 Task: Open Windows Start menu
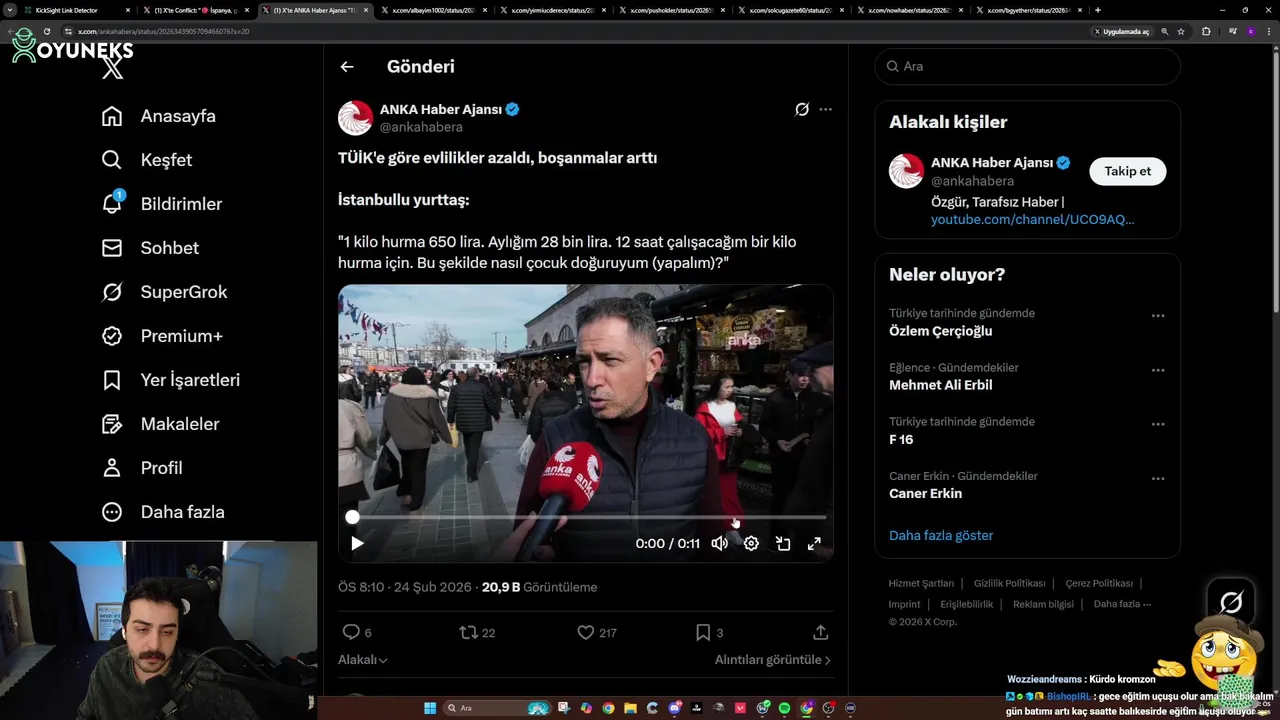(x=430, y=708)
